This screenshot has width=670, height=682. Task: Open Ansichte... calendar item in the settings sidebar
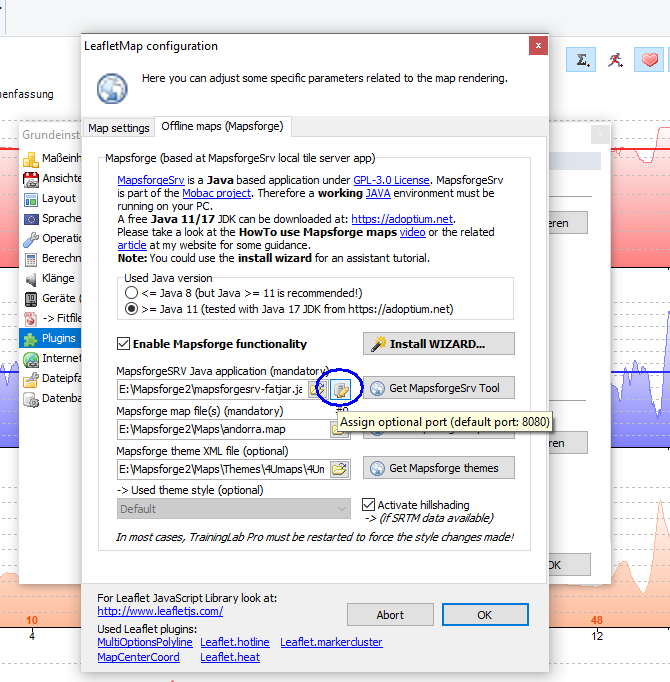[51, 178]
